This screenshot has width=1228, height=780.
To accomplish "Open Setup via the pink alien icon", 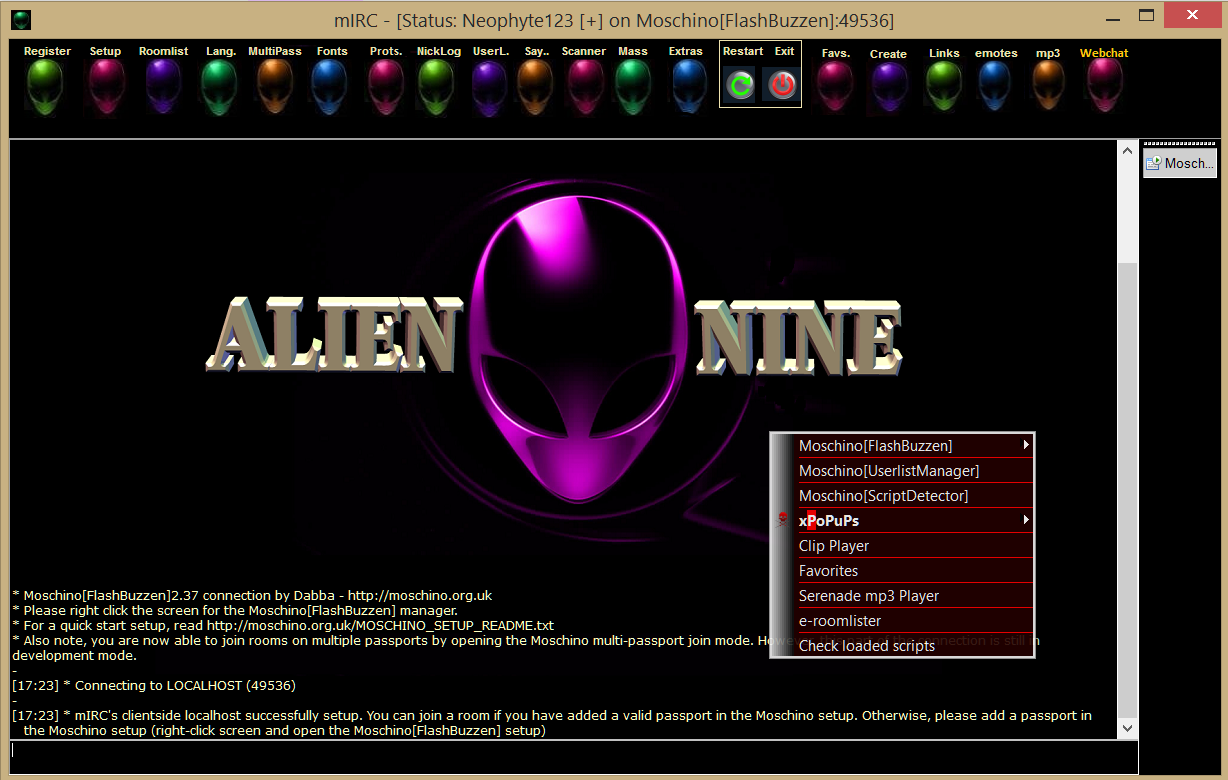I will [106, 86].
